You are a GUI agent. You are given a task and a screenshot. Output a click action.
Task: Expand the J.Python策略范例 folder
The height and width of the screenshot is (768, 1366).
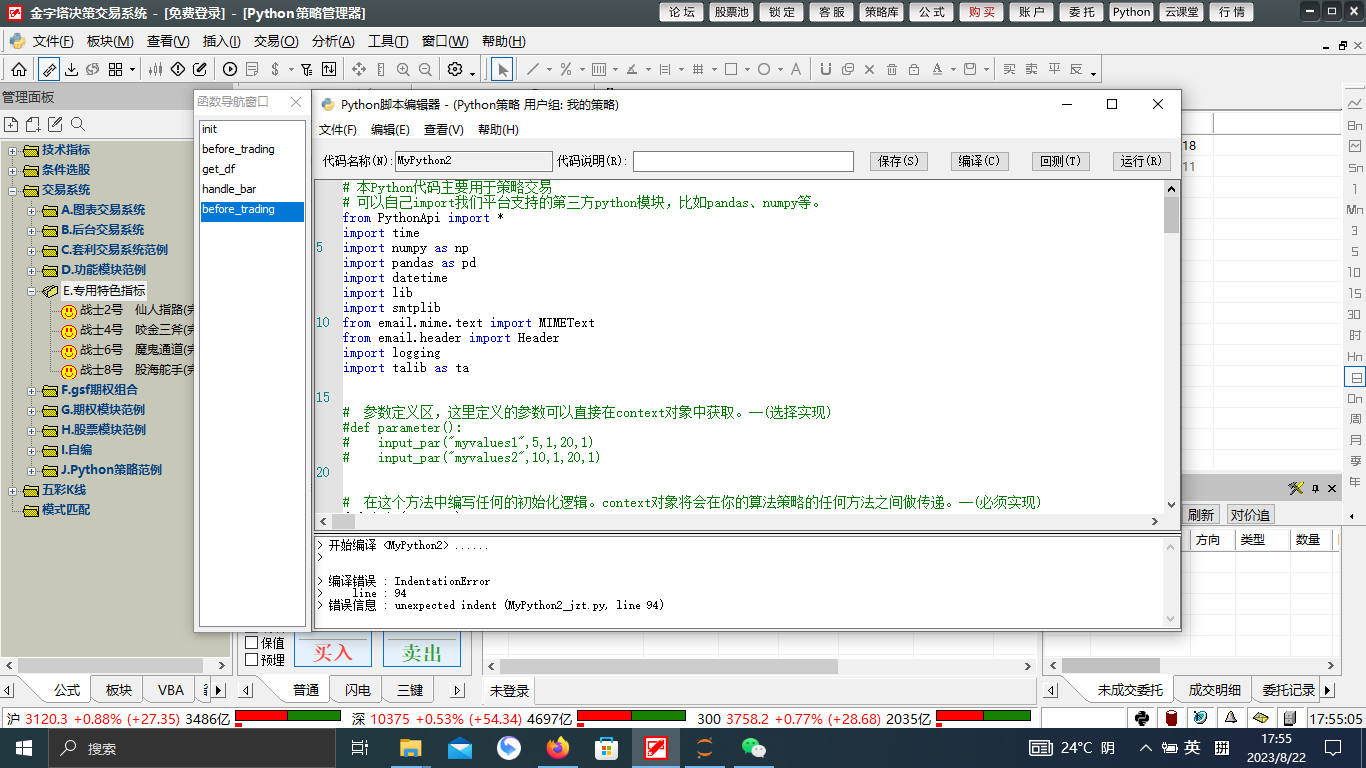click(32, 470)
